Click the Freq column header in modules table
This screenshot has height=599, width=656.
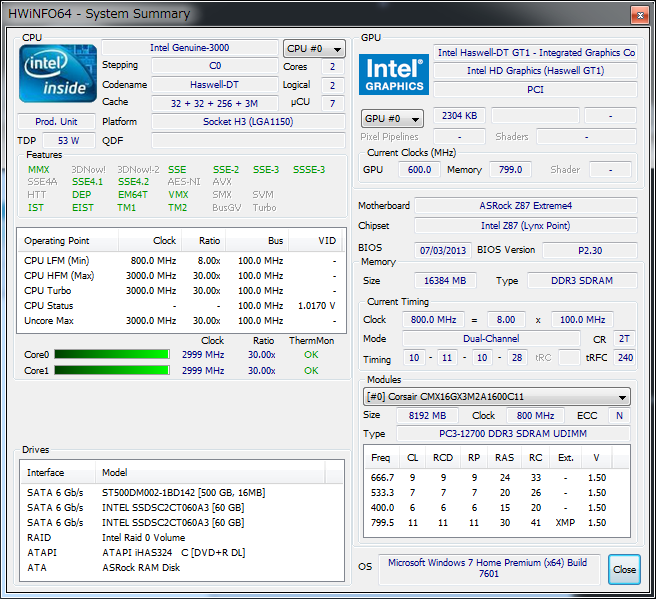click(x=381, y=458)
